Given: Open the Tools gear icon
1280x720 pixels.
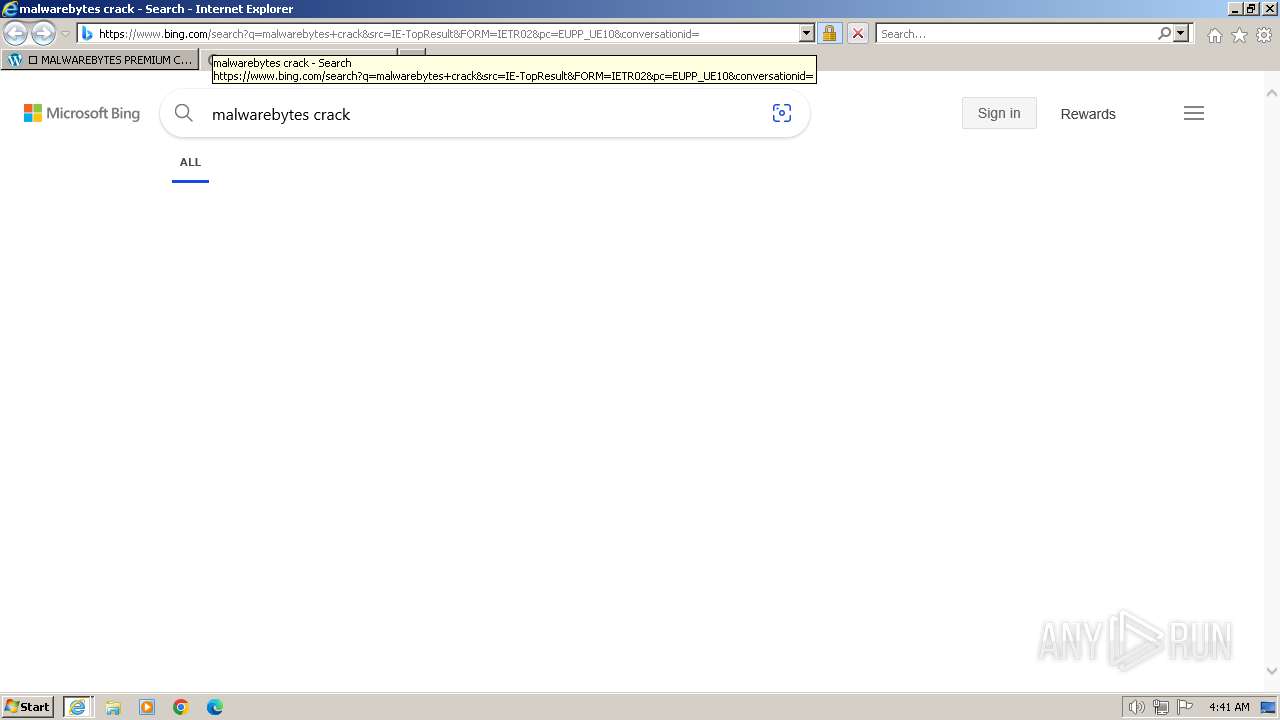Looking at the screenshot, I should [1264, 35].
